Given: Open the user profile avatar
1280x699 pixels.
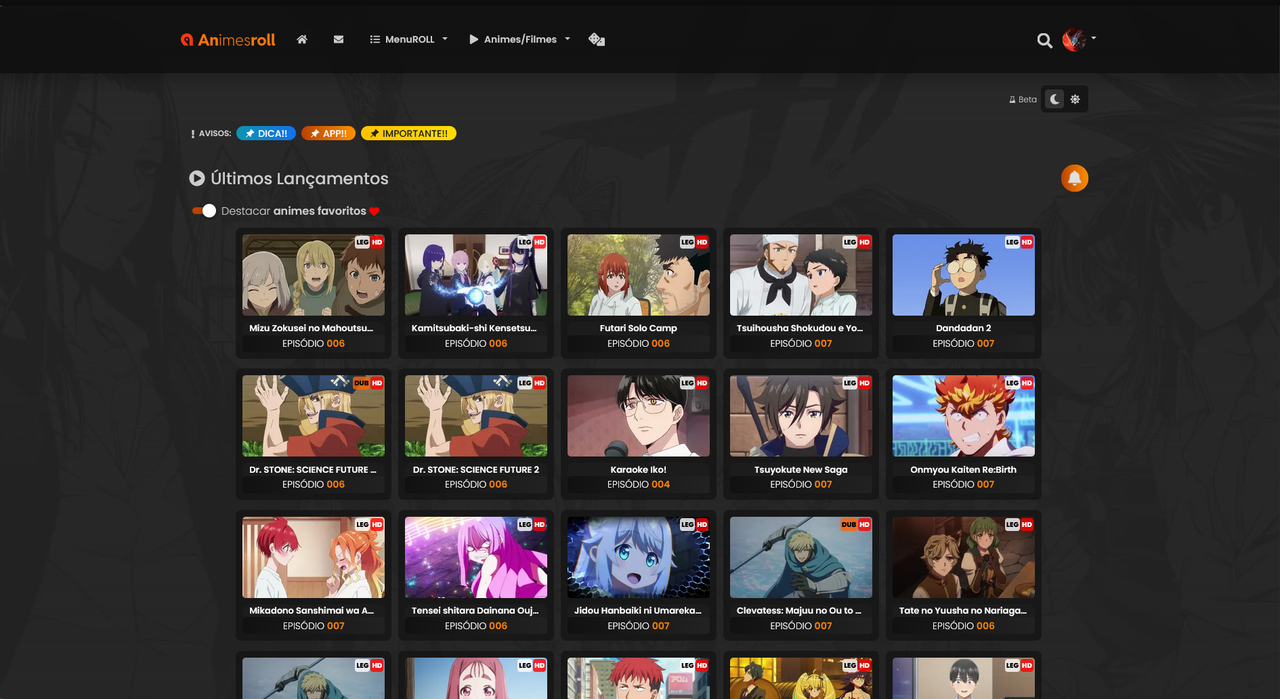Looking at the screenshot, I should click(x=1074, y=40).
